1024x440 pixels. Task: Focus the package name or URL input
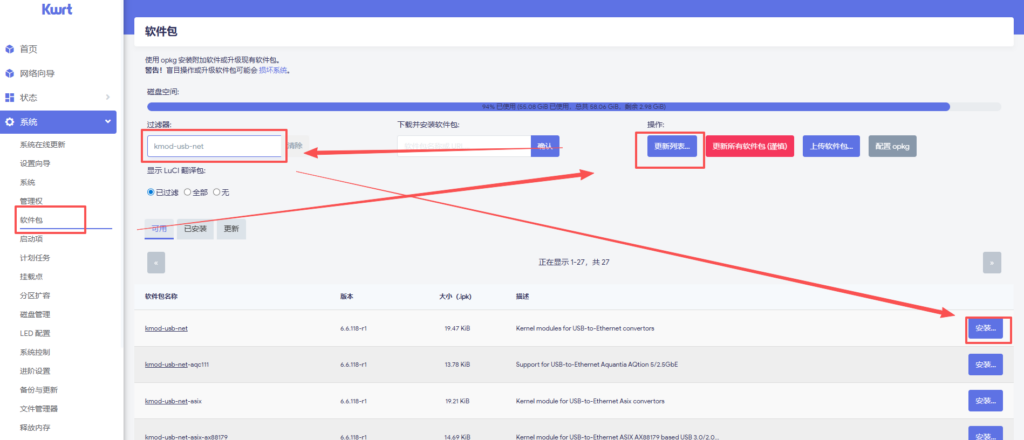(x=464, y=146)
